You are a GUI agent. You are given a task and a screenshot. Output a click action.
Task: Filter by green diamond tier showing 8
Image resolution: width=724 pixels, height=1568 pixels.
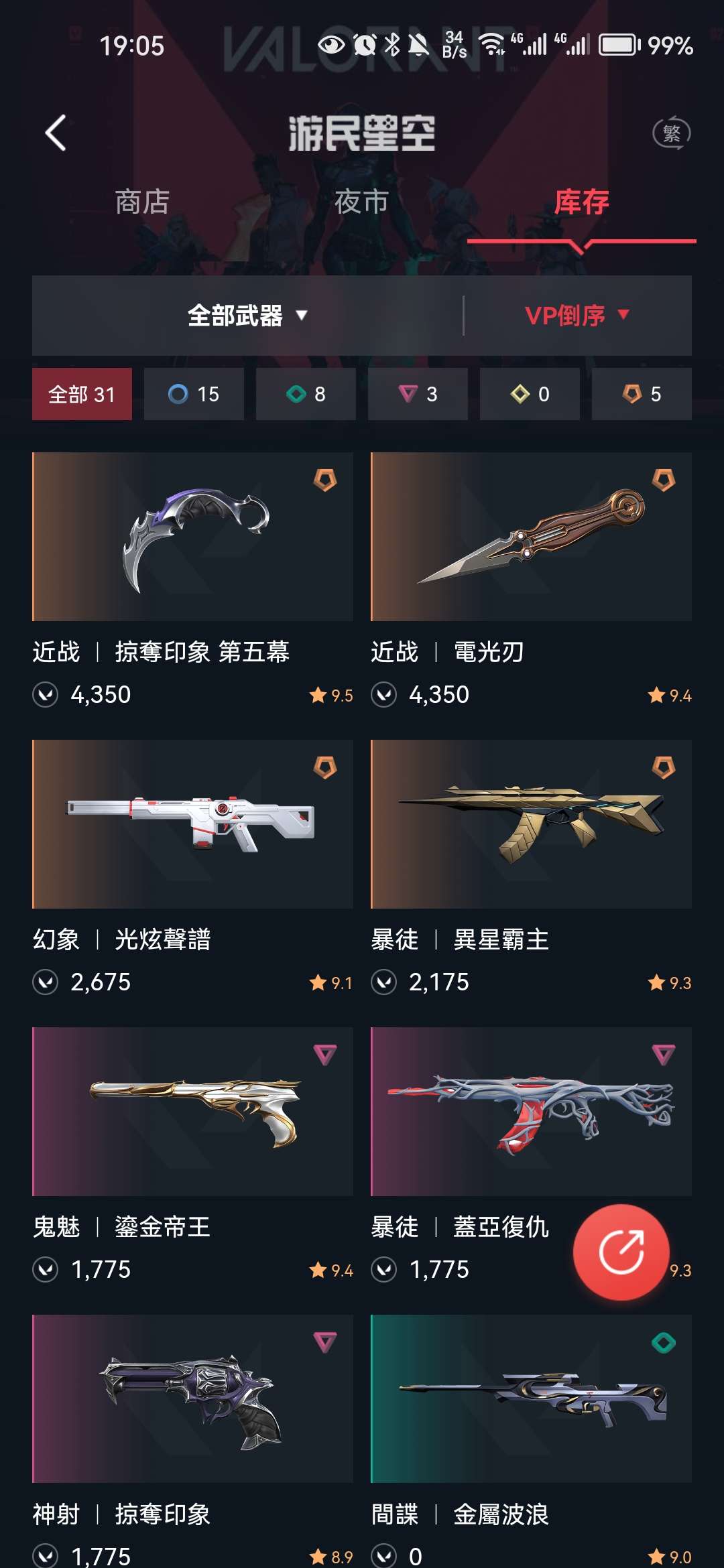(x=306, y=394)
